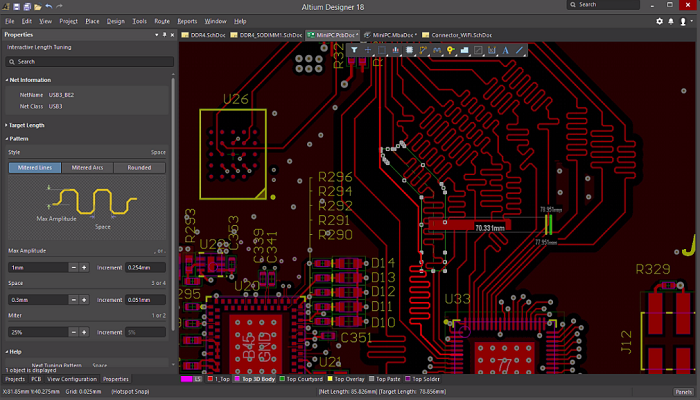Open the Reports menu
The height and width of the screenshot is (400, 700).
click(x=187, y=21)
